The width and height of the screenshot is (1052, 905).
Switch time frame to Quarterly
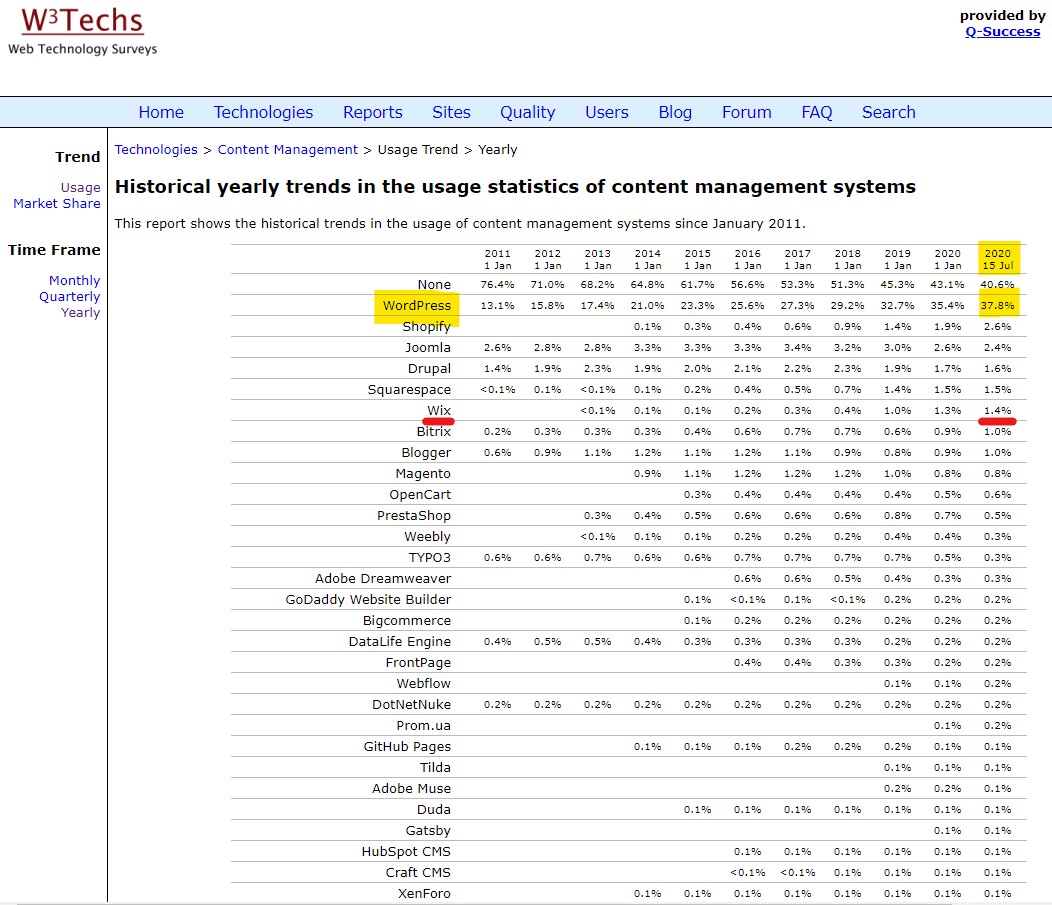pyautogui.click(x=70, y=297)
